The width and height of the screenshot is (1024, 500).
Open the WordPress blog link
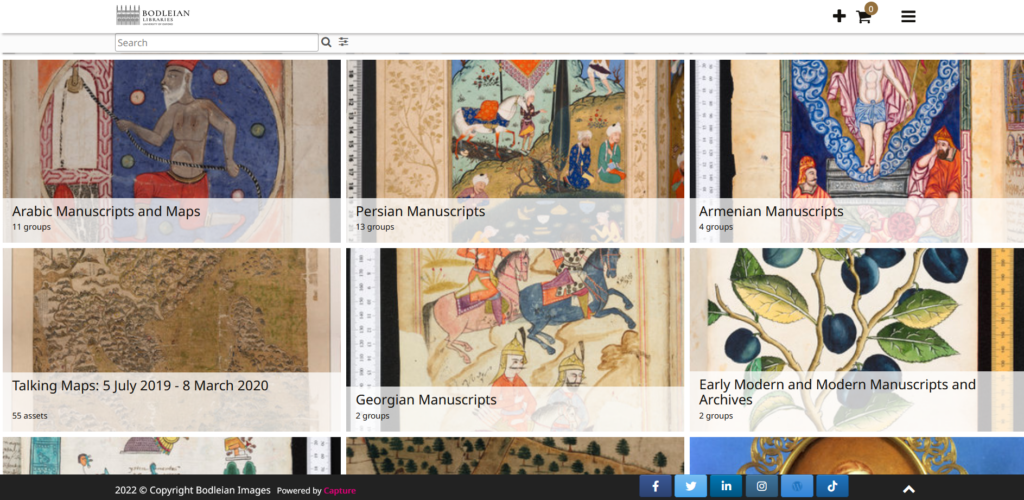(x=797, y=487)
